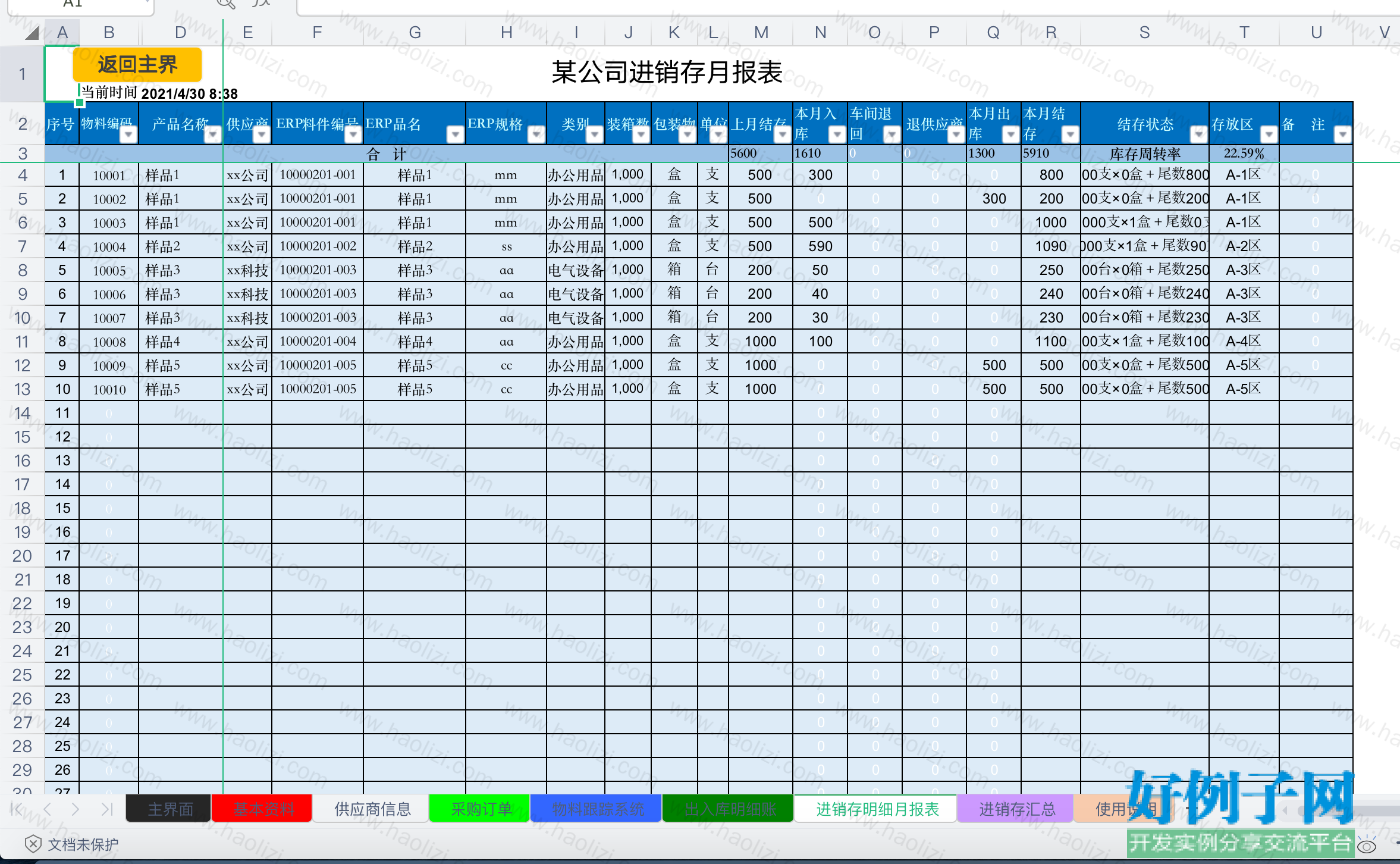Switch to the 进销存汇总 sheet tab
This screenshot has width=1400, height=864.
[1016, 809]
